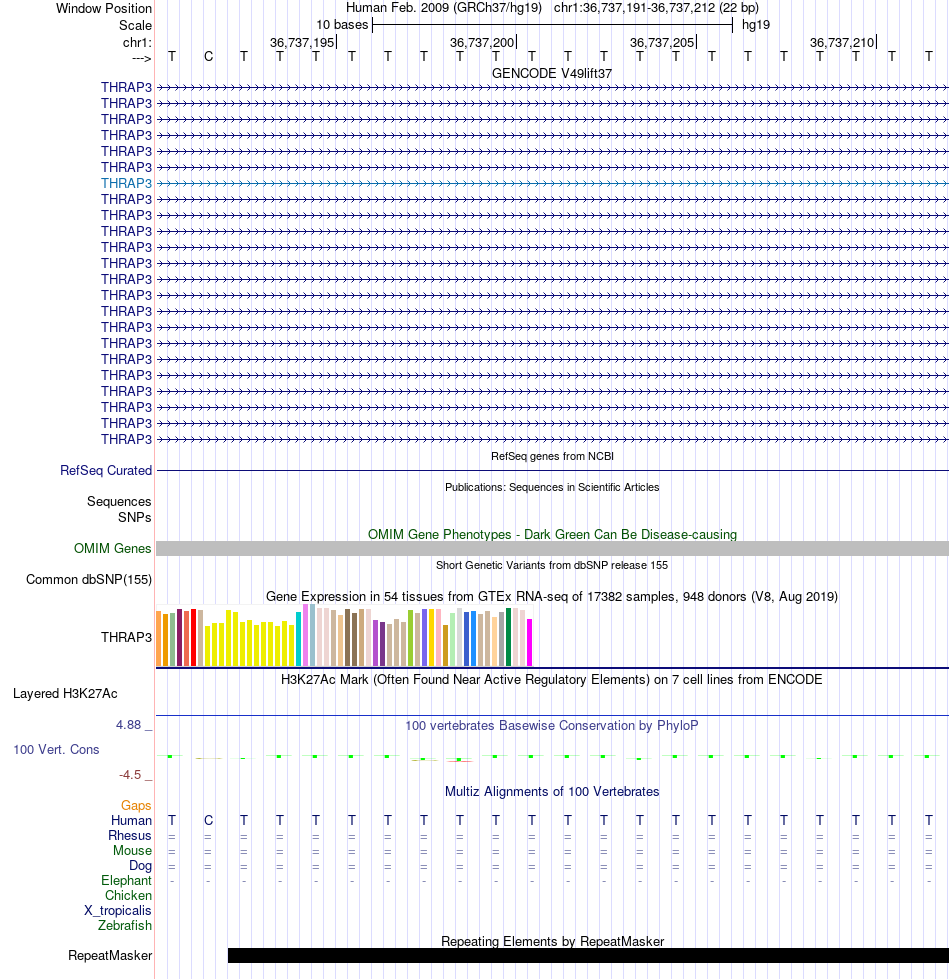Click the Mouse alignment row label
950x979 pixels.
tap(132, 851)
